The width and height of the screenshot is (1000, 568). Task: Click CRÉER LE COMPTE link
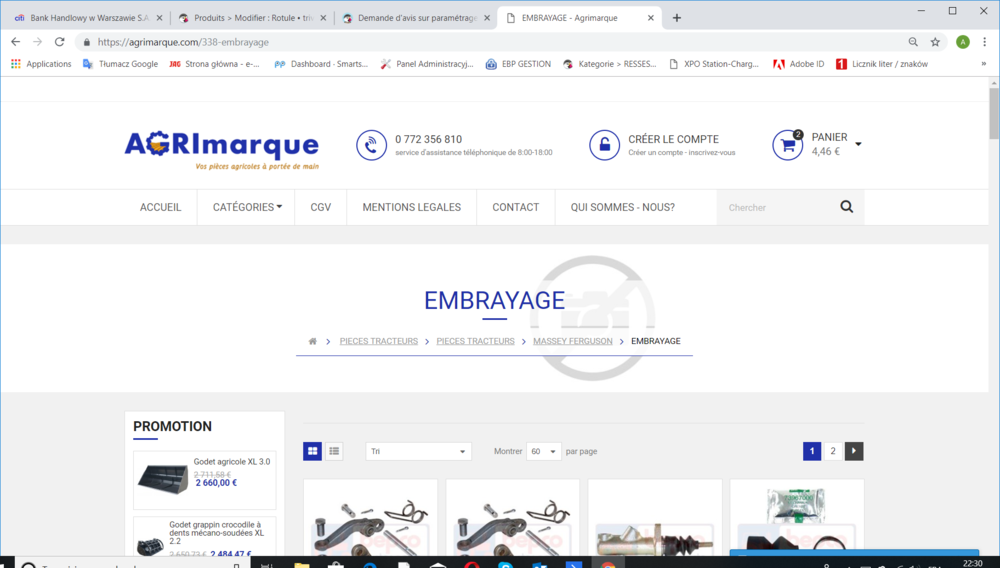(673, 139)
